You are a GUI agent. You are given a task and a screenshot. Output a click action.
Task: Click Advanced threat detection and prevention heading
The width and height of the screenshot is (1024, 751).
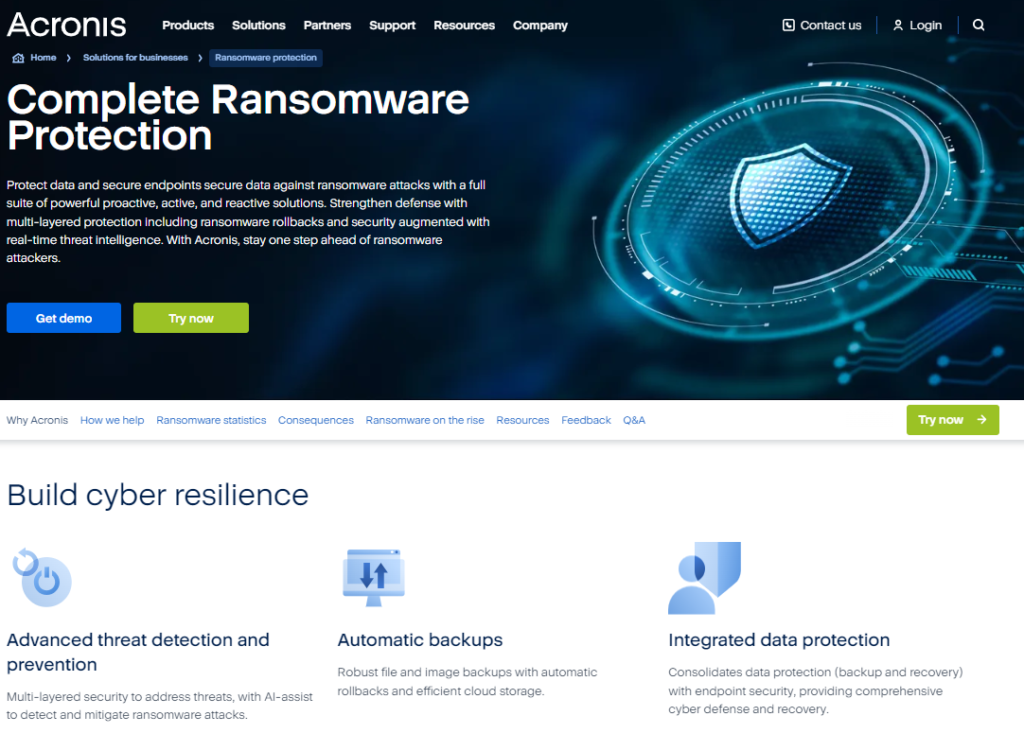(138, 652)
